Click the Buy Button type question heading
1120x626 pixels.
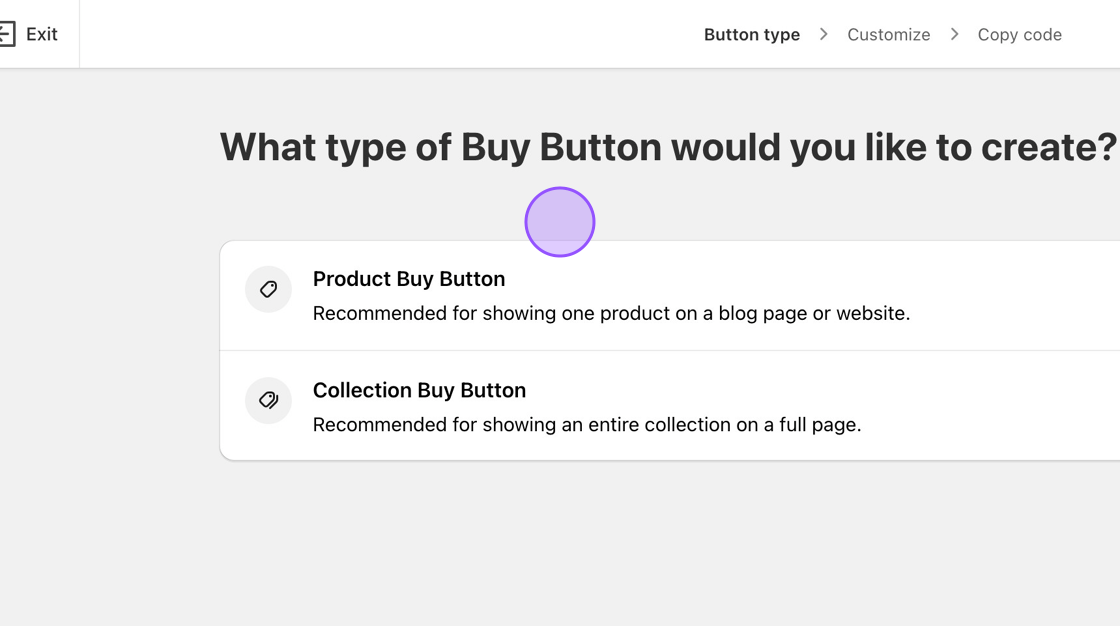[668, 147]
